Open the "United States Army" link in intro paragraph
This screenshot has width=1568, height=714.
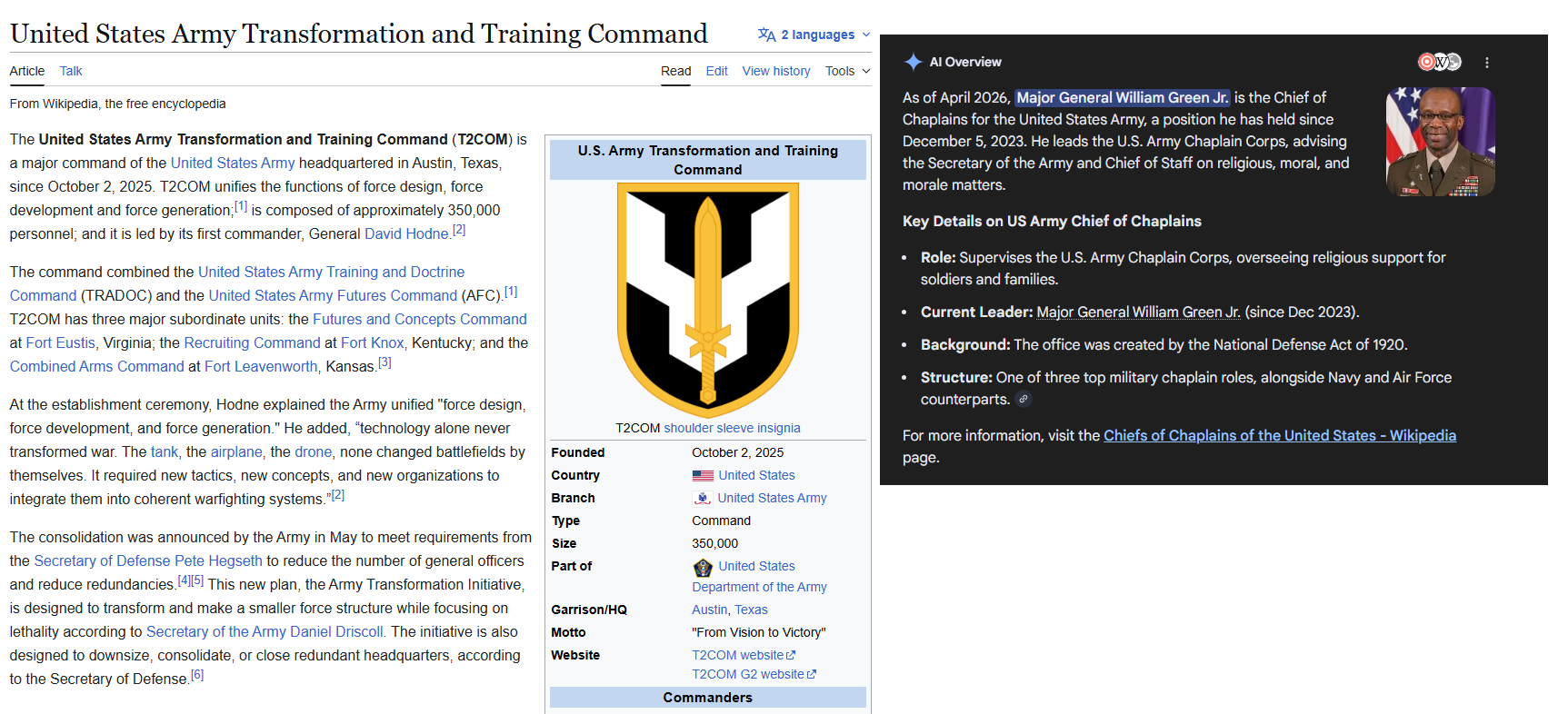(x=233, y=163)
